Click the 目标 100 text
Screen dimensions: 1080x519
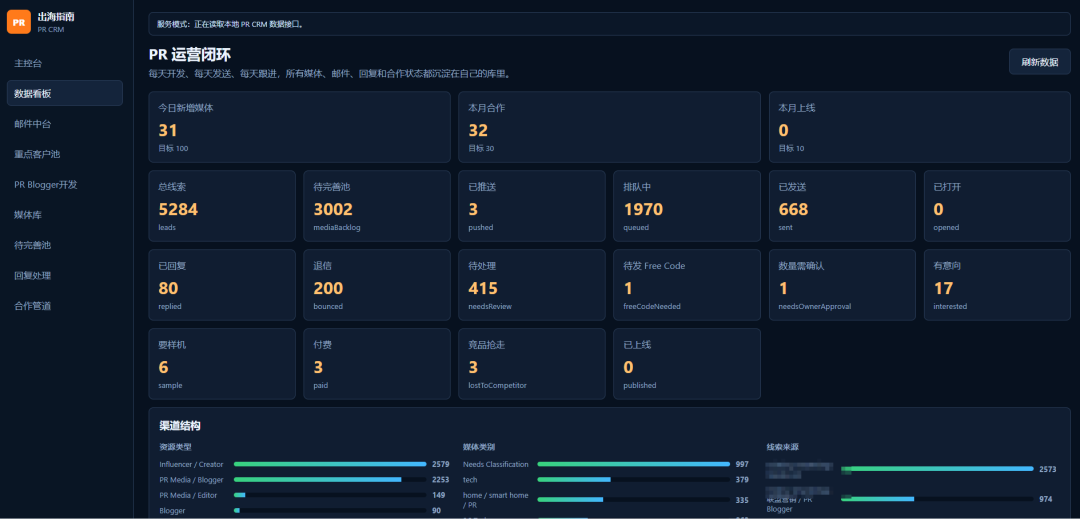pos(173,149)
